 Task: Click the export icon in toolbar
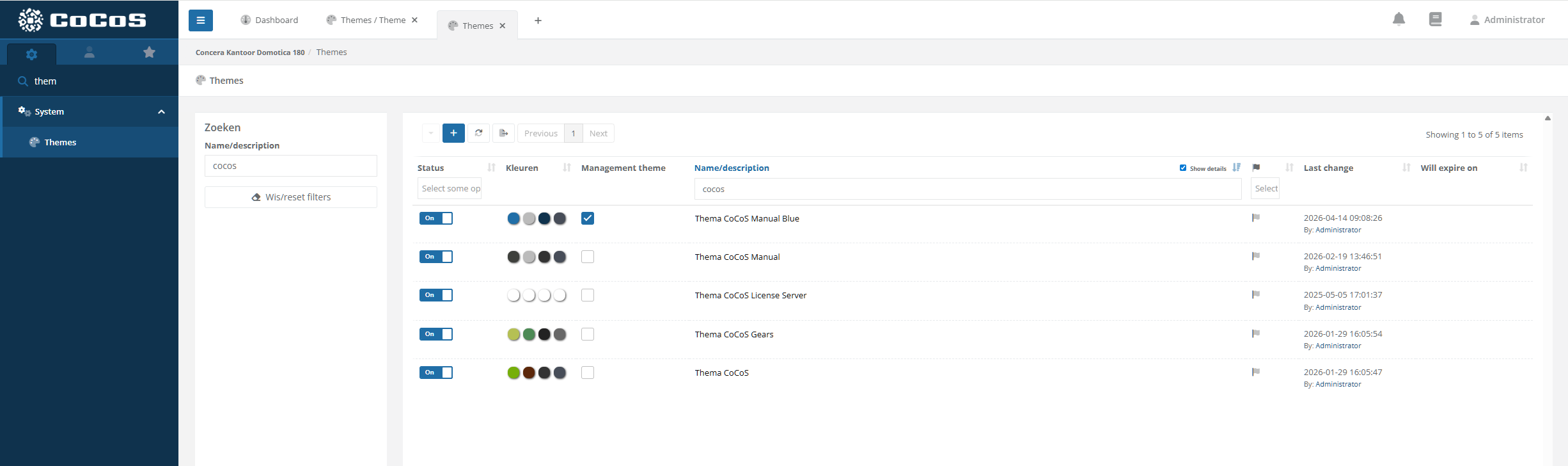coord(503,133)
